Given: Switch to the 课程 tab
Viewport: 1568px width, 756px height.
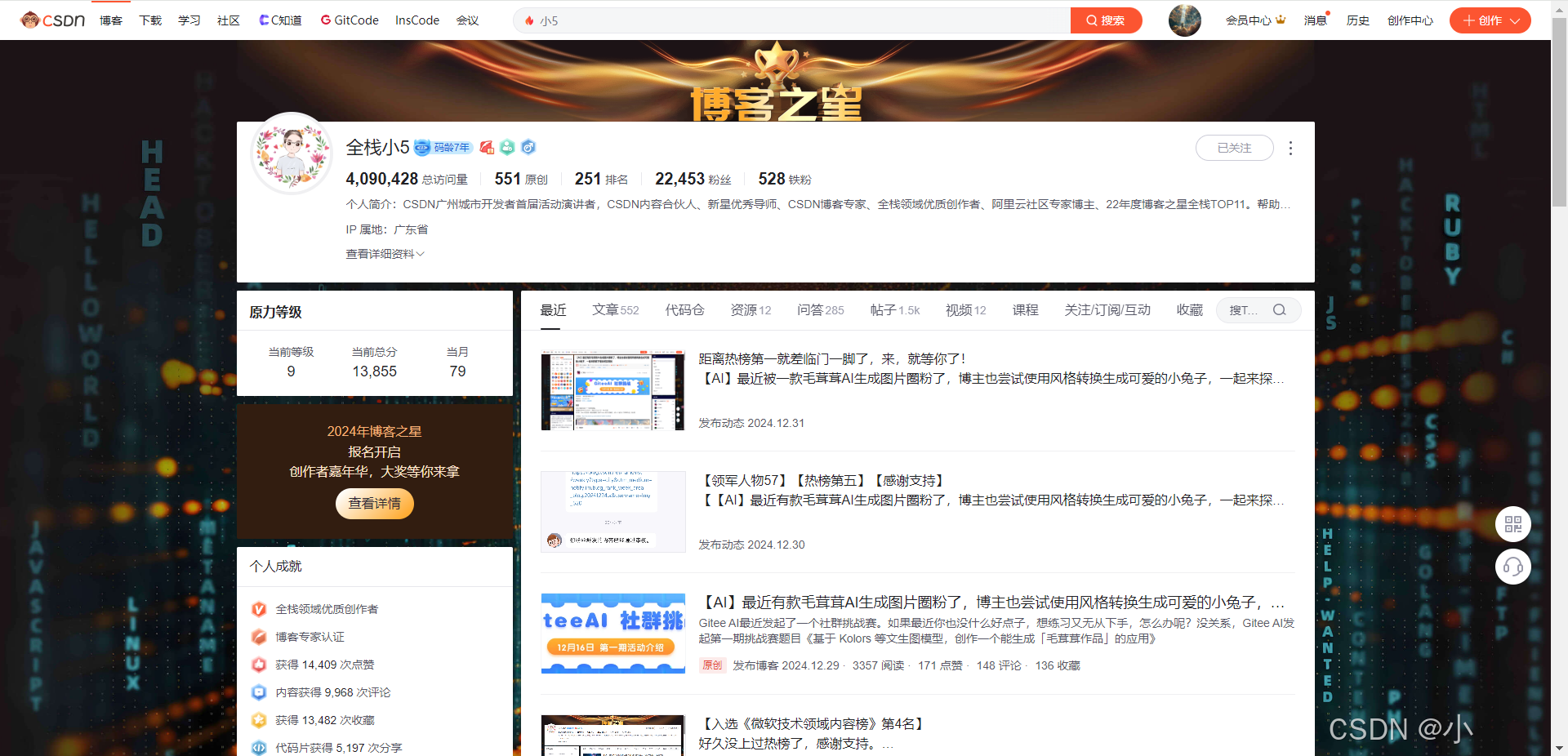Looking at the screenshot, I should coord(1025,310).
